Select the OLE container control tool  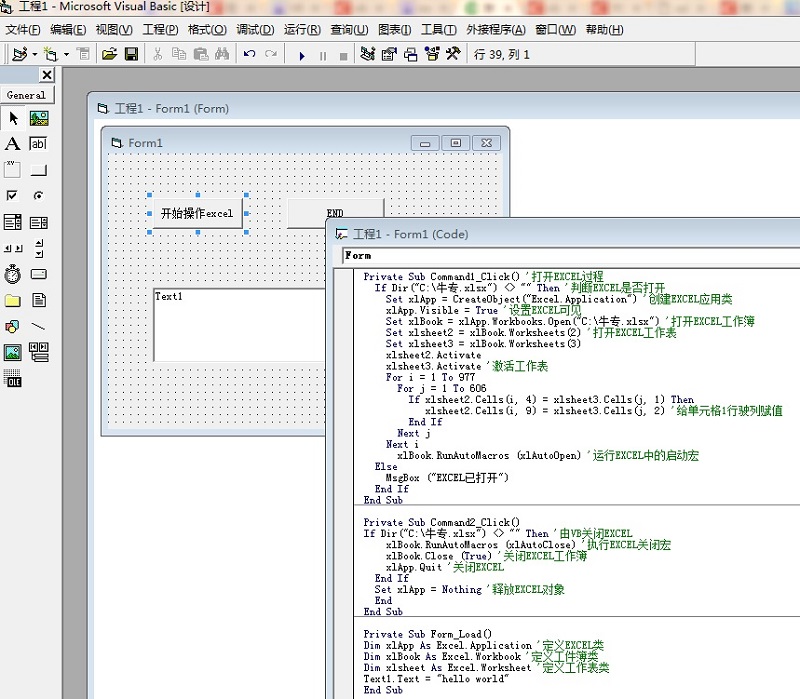12,378
